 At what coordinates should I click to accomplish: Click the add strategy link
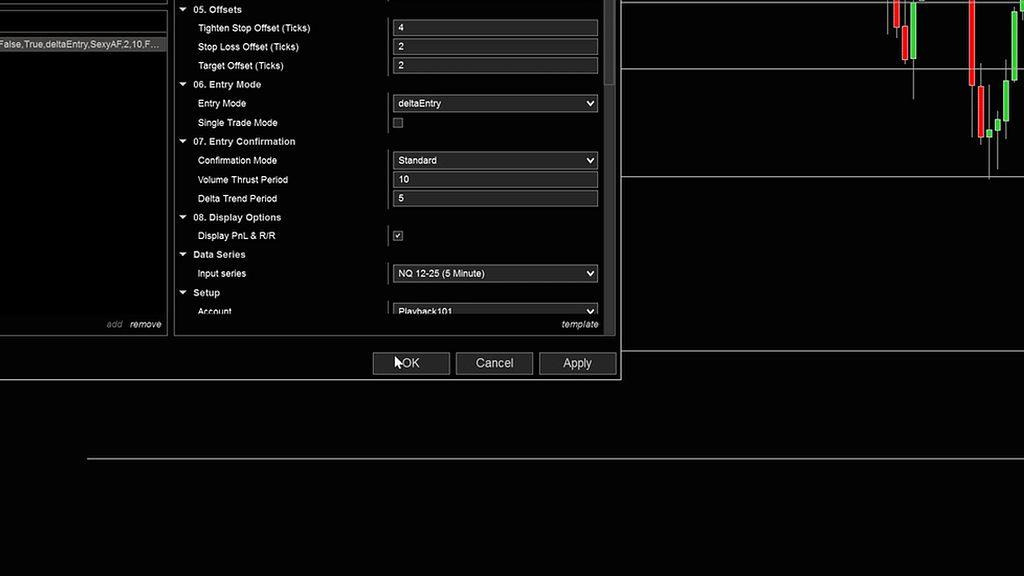point(115,324)
